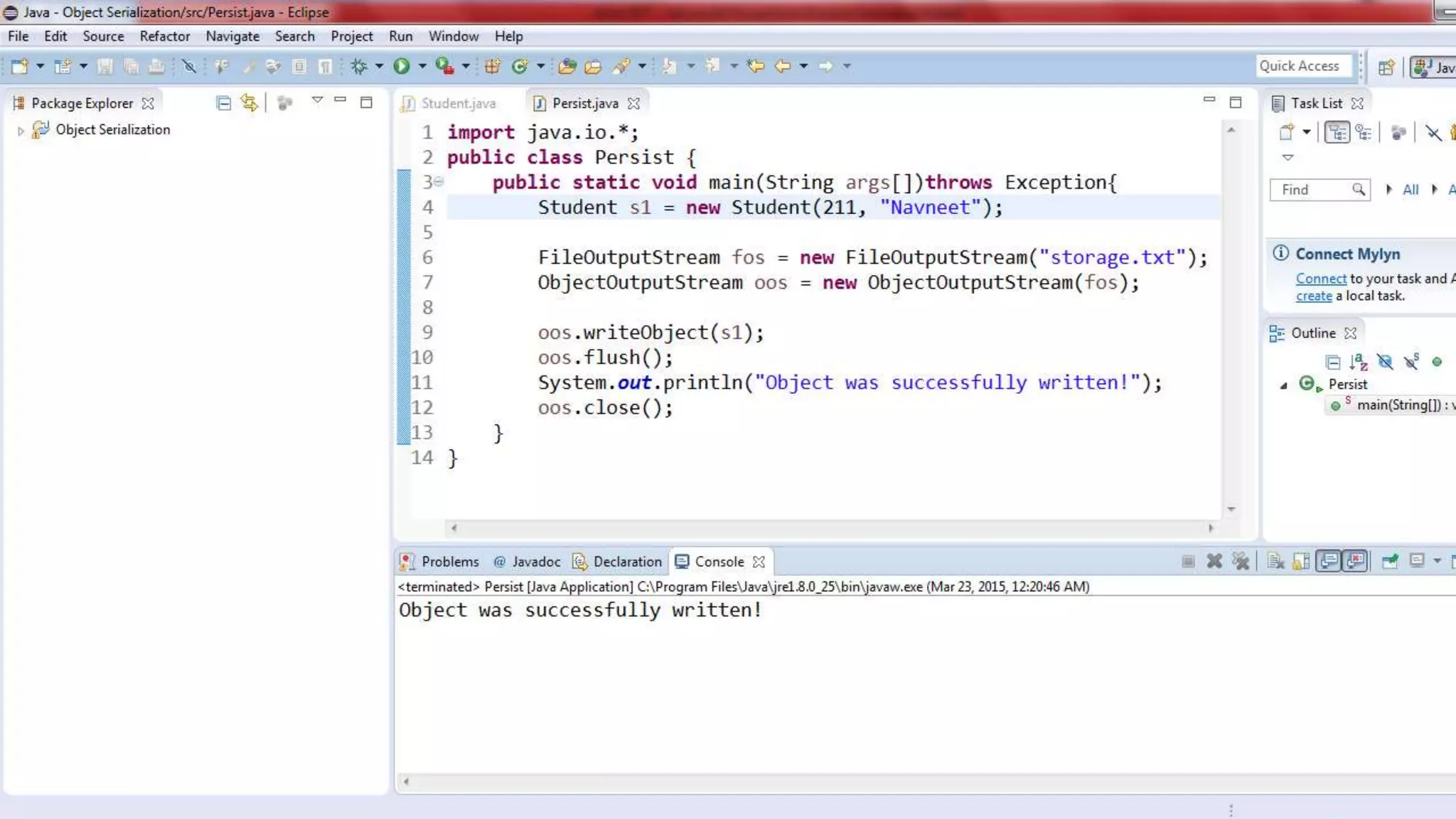Image resolution: width=1456 pixels, height=819 pixels.
Task: Click Sort alphabetically icon in Outline
Action: coord(1359,363)
